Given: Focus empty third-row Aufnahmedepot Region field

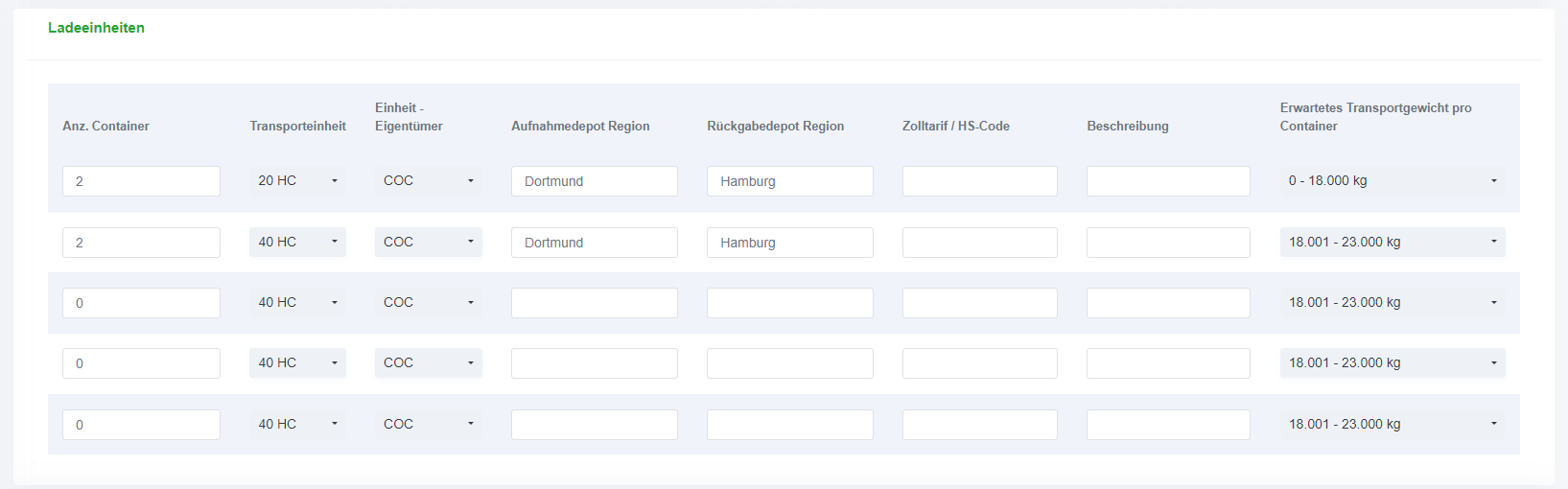Looking at the screenshot, I should click(594, 303).
